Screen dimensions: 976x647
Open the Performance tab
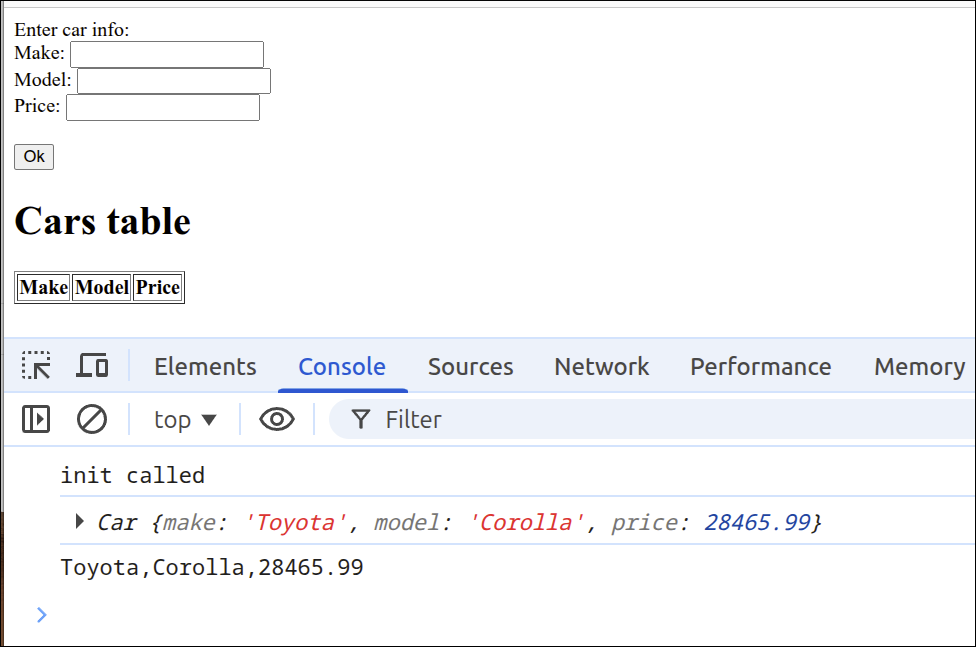pyautogui.click(x=760, y=367)
